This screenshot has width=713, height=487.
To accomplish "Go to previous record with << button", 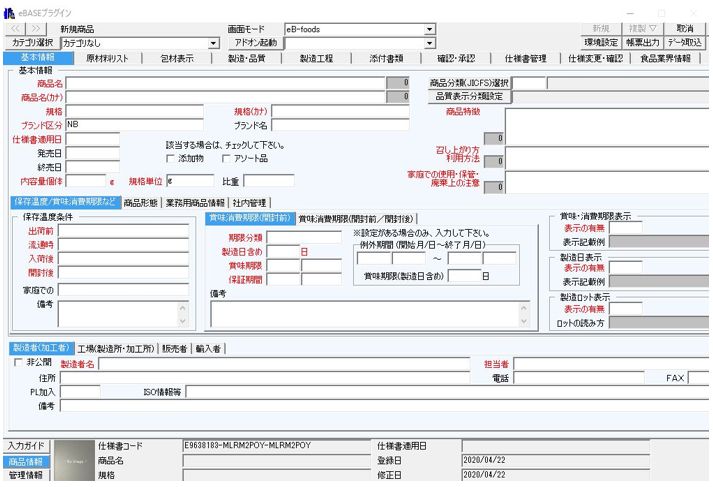I will (x=15, y=29).
